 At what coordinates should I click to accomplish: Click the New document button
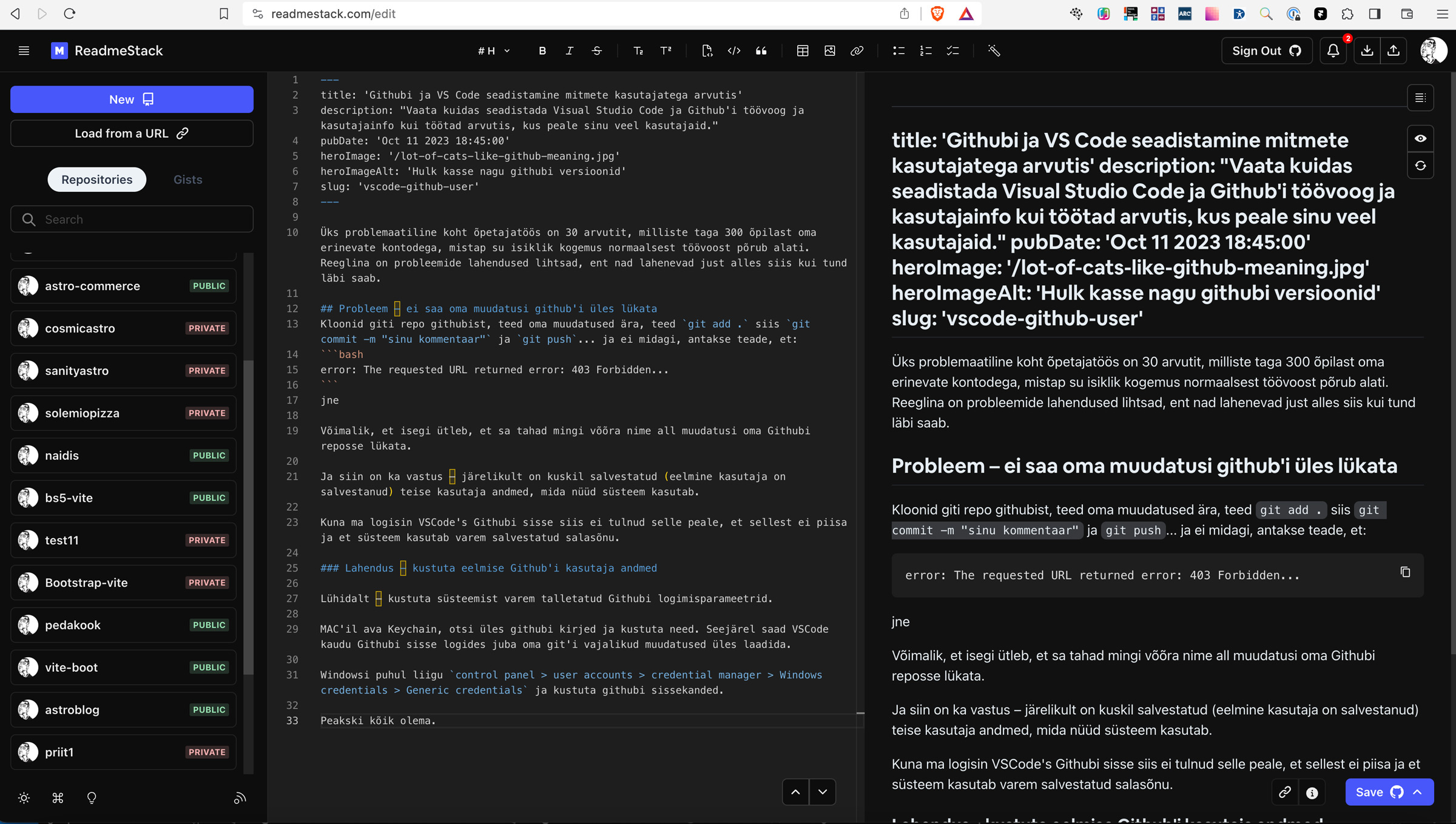(132, 100)
